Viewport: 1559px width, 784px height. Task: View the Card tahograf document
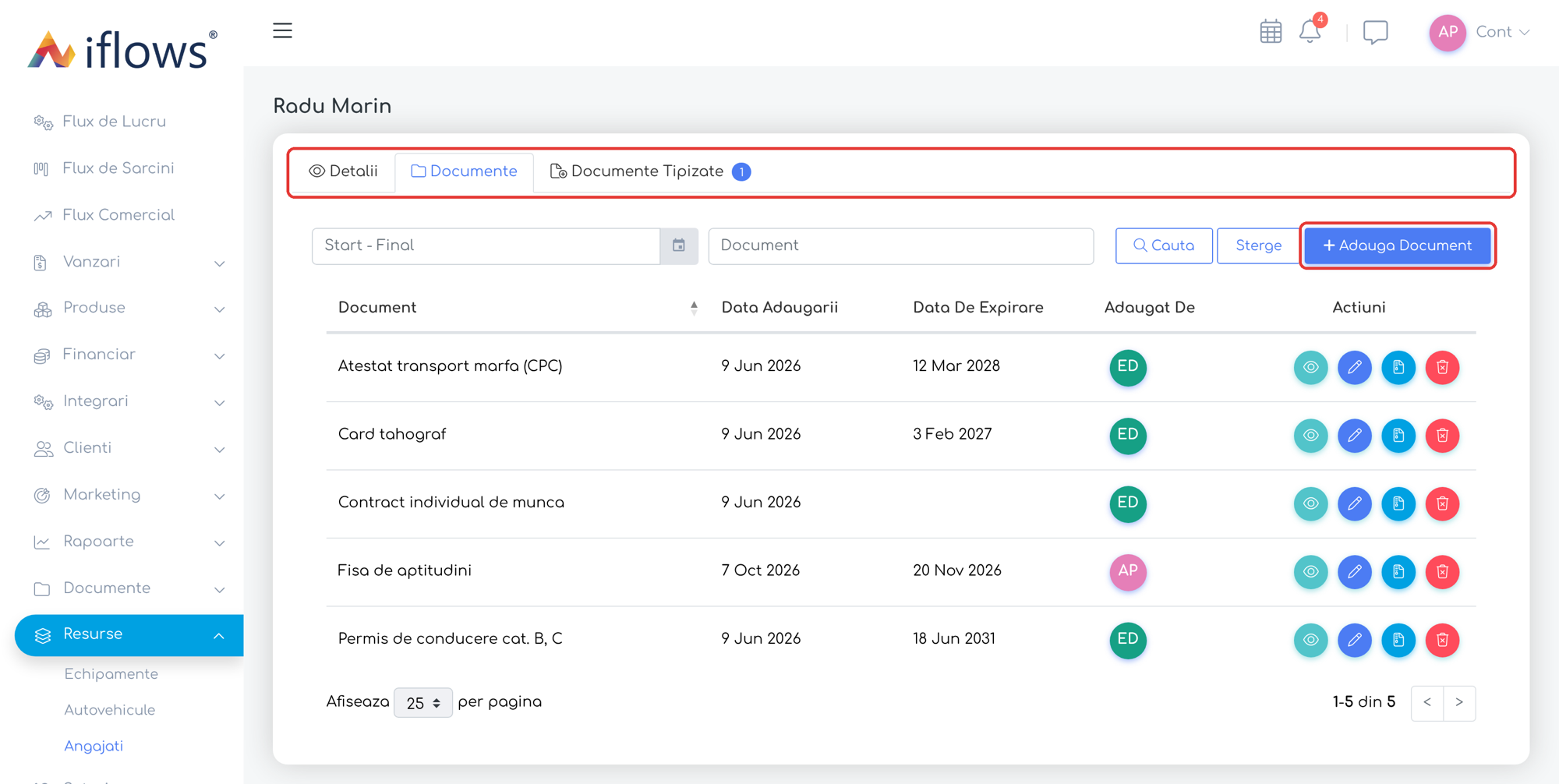pyautogui.click(x=1311, y=435)
